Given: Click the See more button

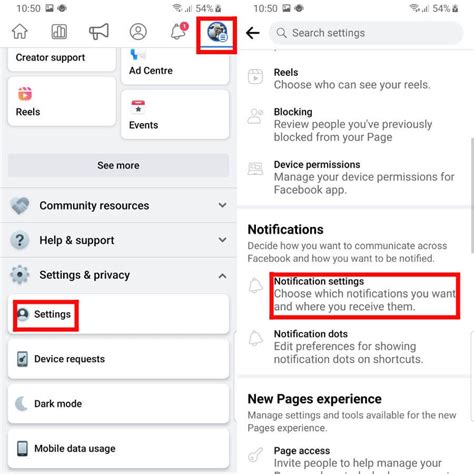Looking at the screenshot, I should point(118,165).
